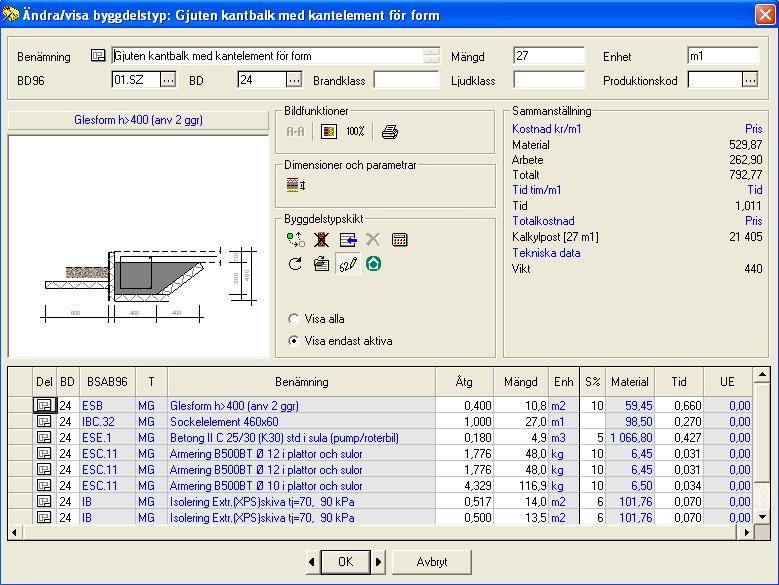Click the circular refresh arrow icon
This screenshot has height=585, width=779.
click(x=296, y=264)
